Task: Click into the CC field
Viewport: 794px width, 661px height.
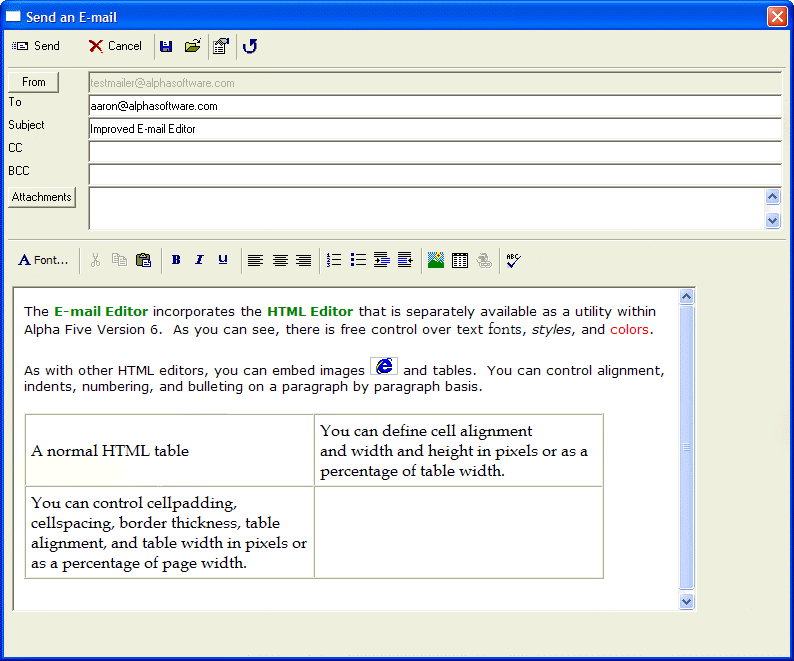Action: (x=435, y=151)
